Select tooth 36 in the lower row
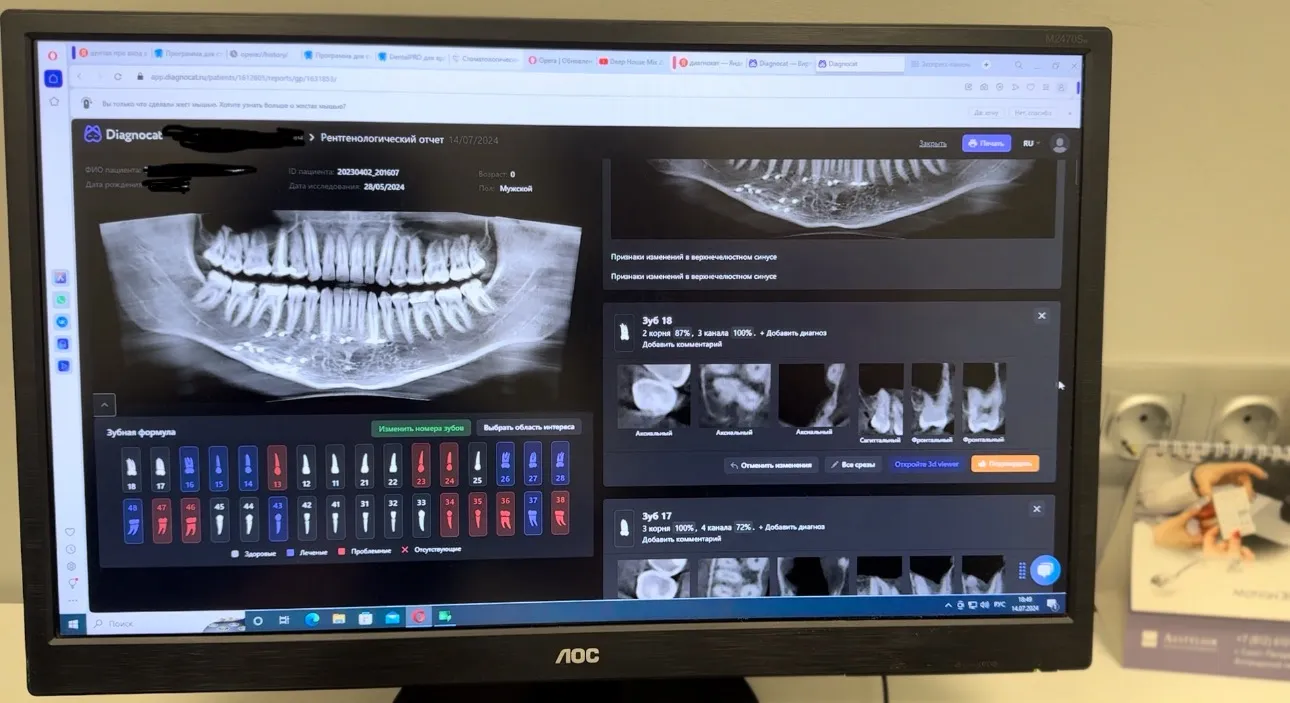1290x703 pixels. click(x=506, y=516)
